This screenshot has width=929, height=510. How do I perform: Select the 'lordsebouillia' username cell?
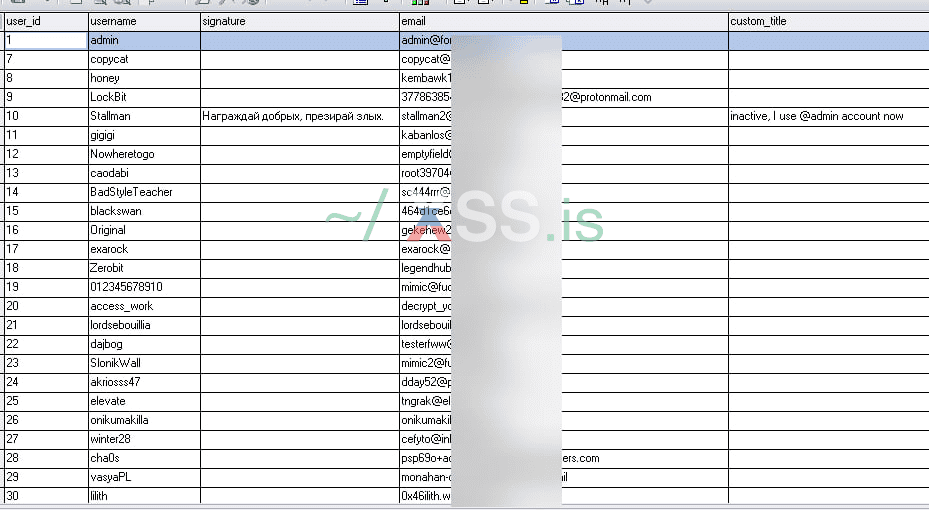click(144, 325)
